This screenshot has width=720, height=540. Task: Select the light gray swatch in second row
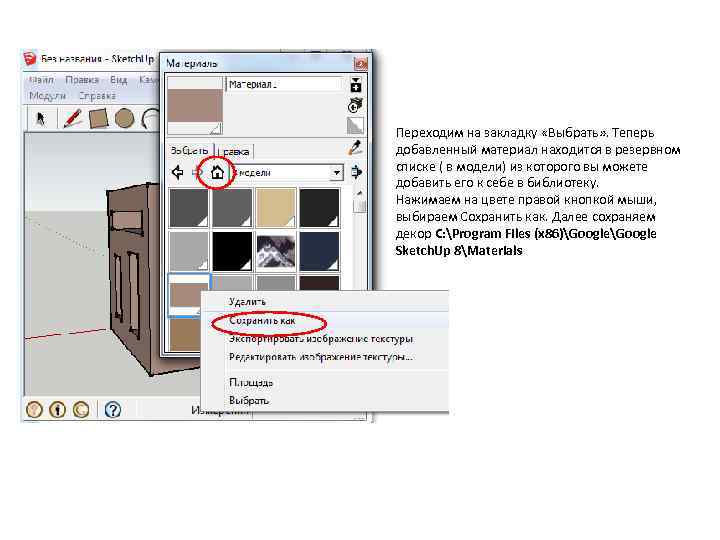point(189,251)
